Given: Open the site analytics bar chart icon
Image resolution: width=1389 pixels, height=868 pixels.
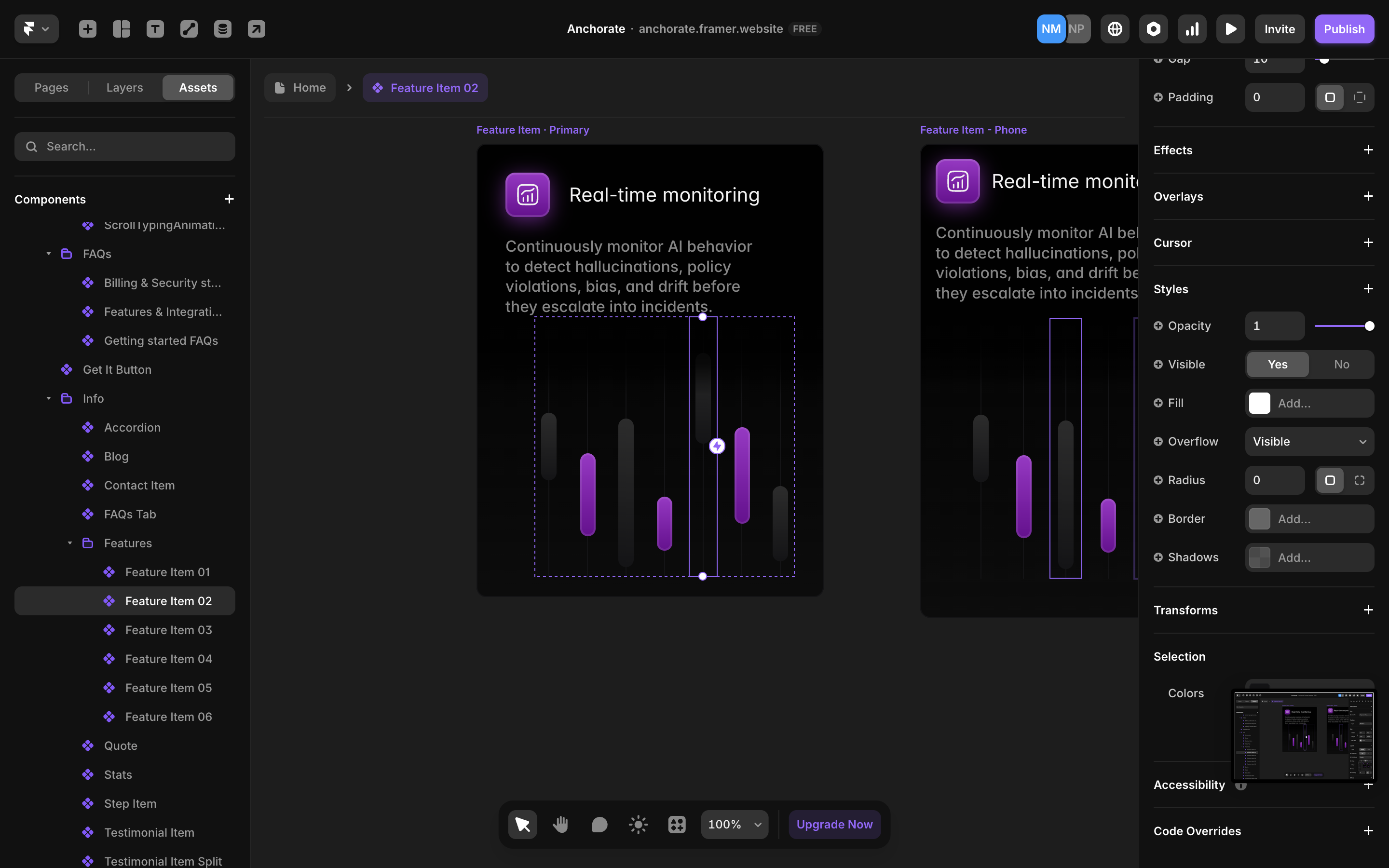Looking at the screenshot, I should pyautogui.click(x=1192, y=29).
